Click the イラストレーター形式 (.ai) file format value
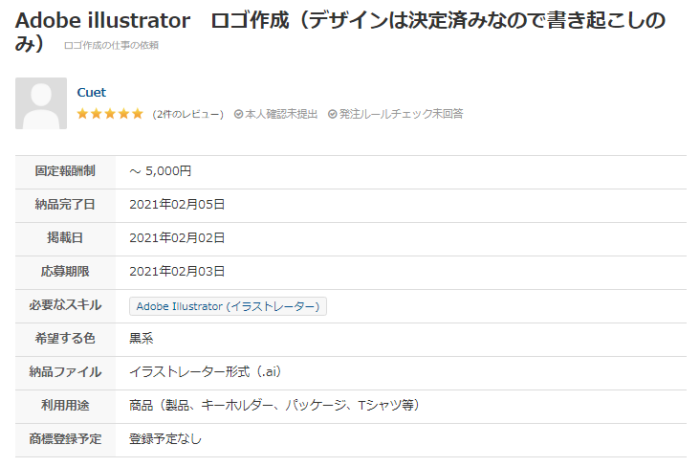This screenshot has height=467, width=700. [x=205, y=372]
